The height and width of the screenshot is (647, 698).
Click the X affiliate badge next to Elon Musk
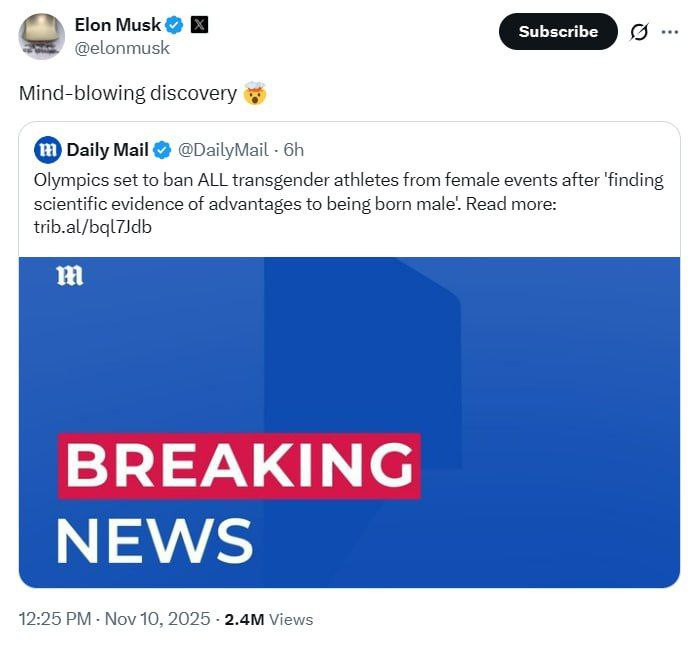coord(199,25)
